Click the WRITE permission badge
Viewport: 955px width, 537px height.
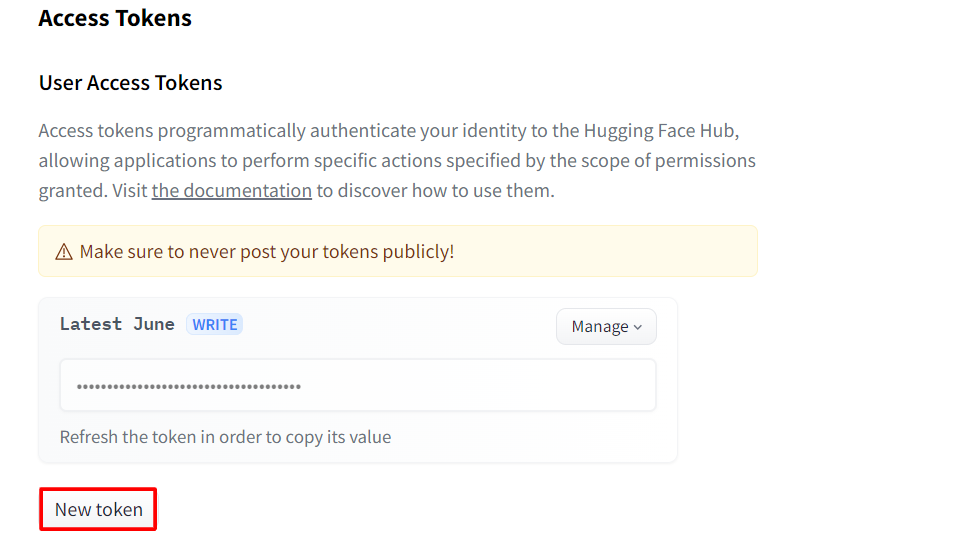pyautogui.click(x=214, y=325)
